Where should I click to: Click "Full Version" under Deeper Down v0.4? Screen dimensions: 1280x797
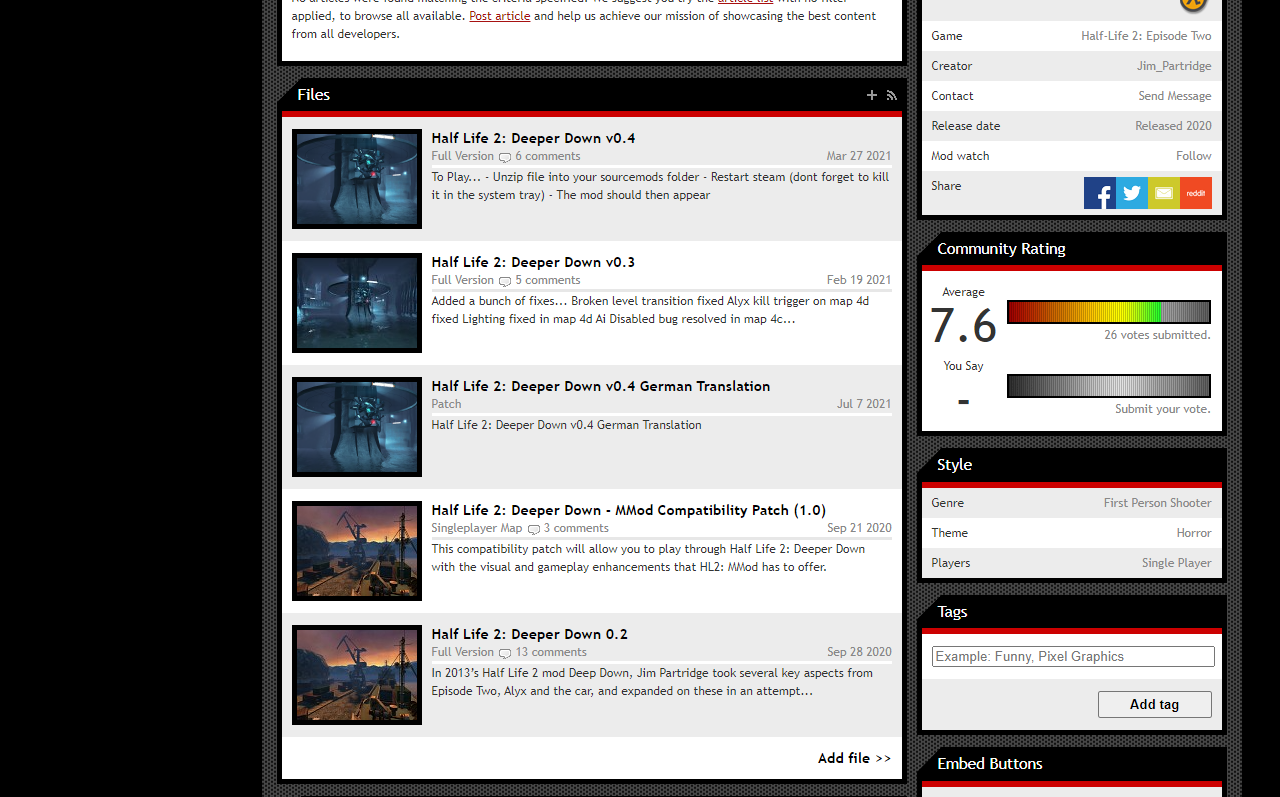pos(463,156)
